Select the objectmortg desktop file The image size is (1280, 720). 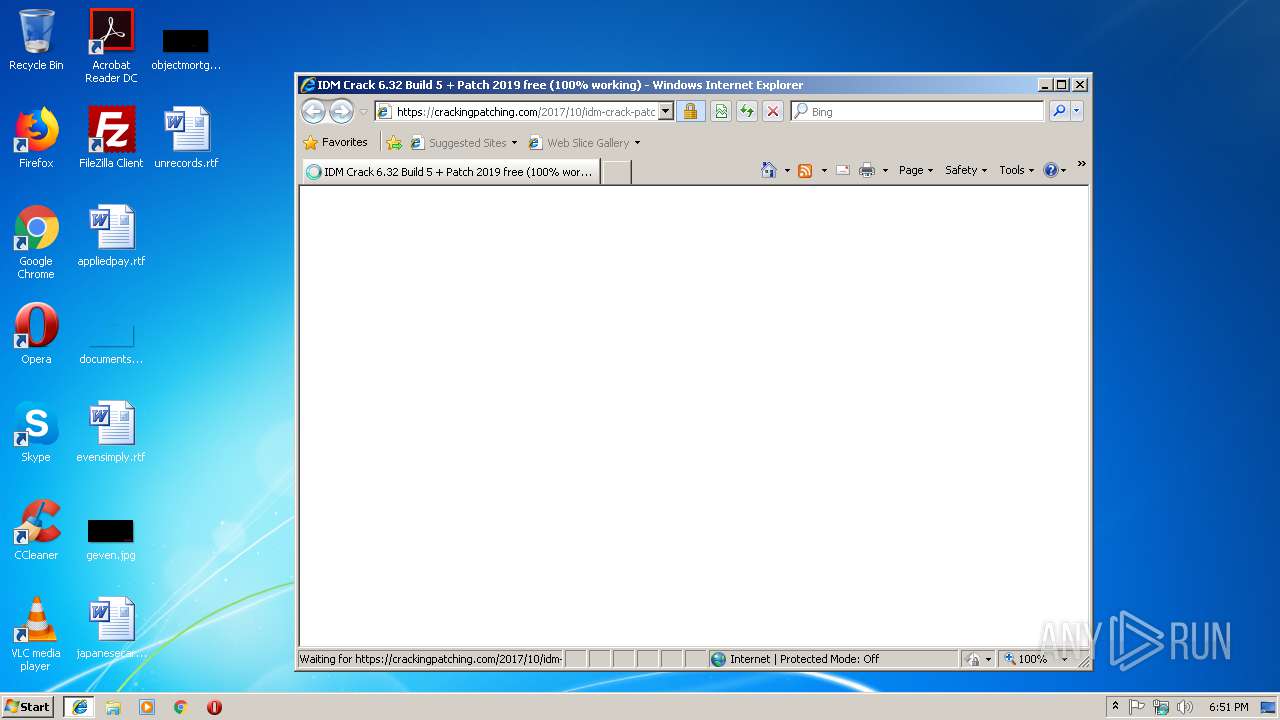tap(186, 46)
